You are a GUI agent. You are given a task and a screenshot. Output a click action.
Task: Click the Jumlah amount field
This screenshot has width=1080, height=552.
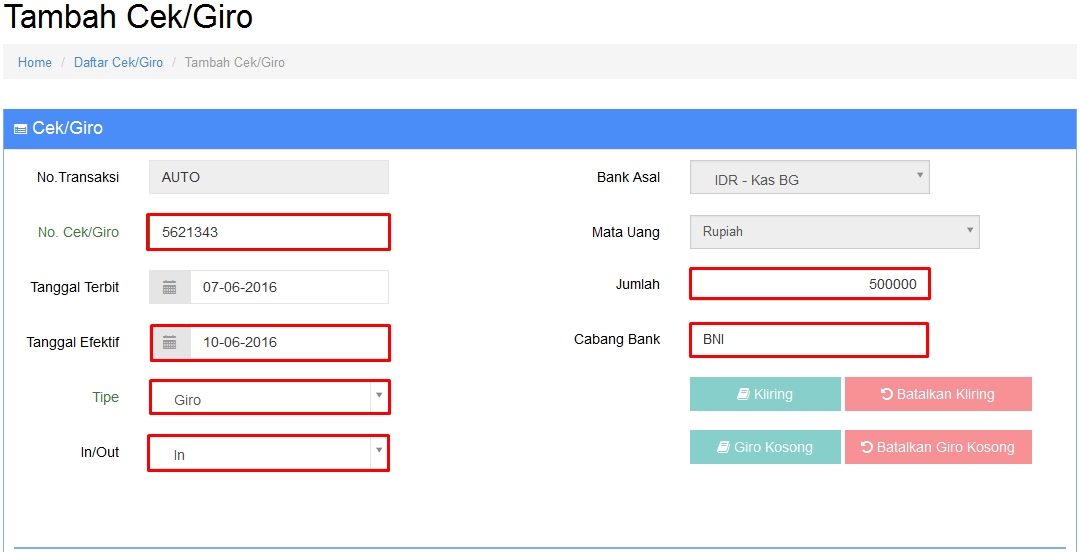tap(809, 284)
